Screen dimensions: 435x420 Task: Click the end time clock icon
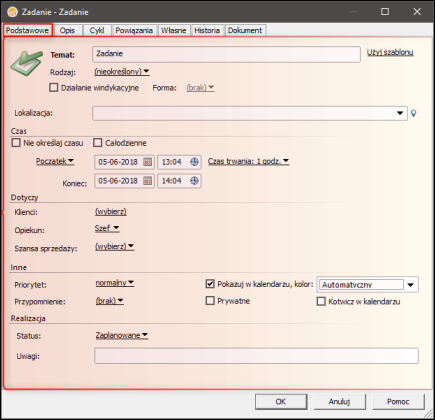(x=194, y=181)
